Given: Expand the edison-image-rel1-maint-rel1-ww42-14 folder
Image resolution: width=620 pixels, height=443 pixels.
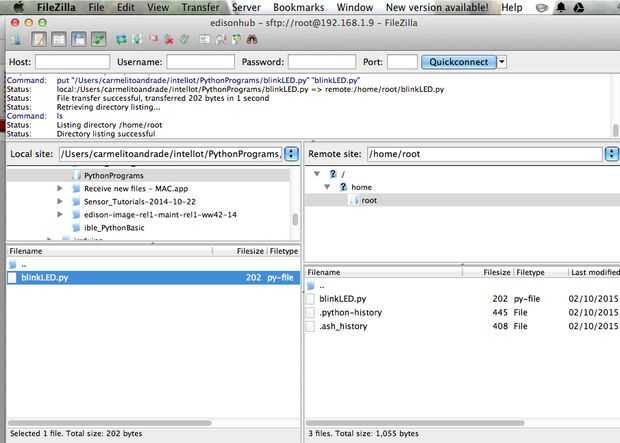Looking at the screenshot, I should (x=60, y=214).
